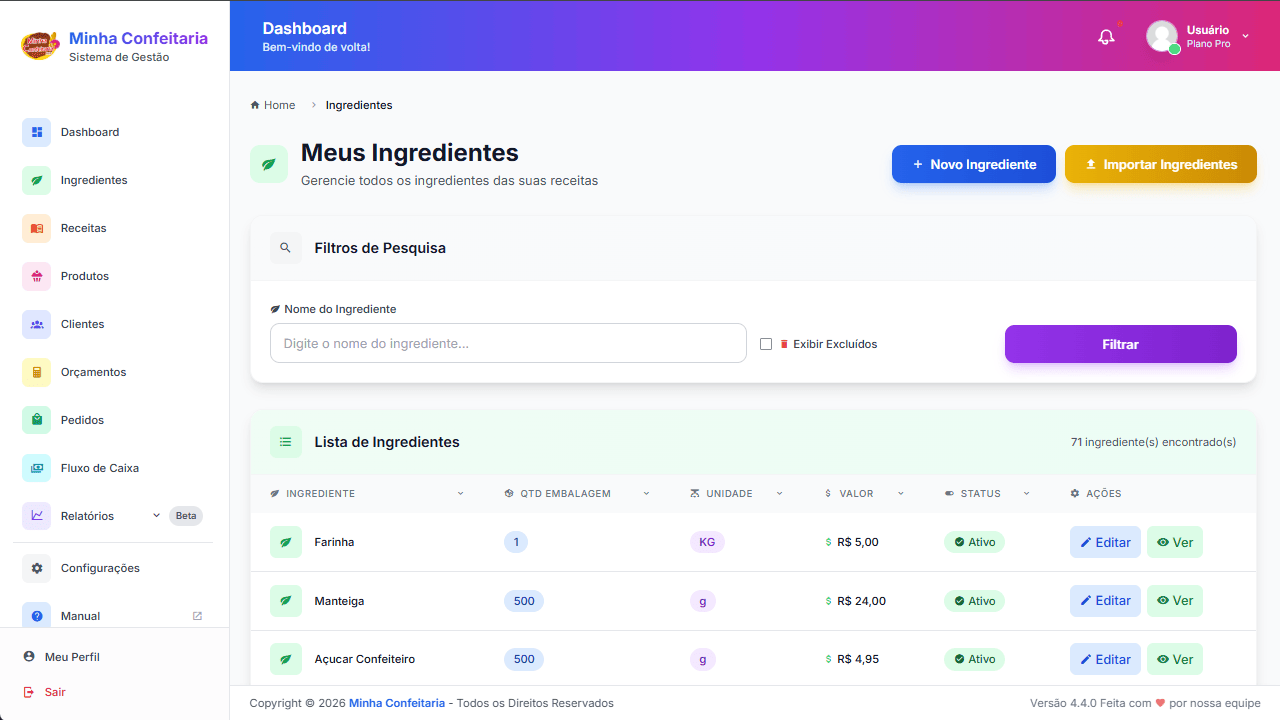The image size is (1280, 720).
Task: Click the Nome do Ingrediente search field
Action: point(508,343)
